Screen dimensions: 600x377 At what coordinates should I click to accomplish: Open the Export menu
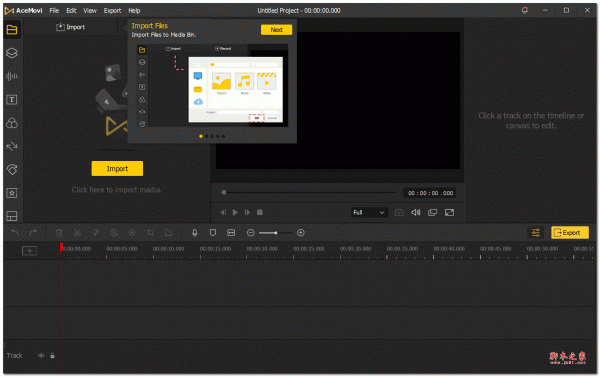[x=112, y=11]
